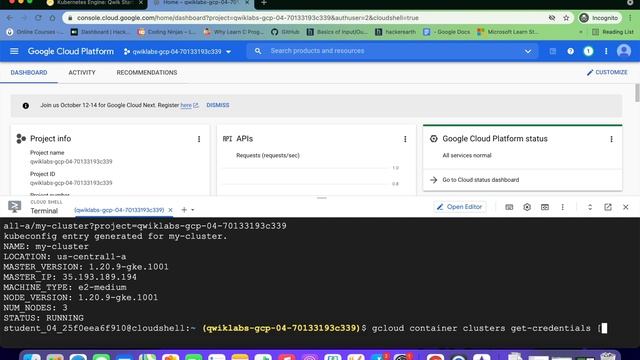Open the navigation hamburger menu
Viewport: 640px width, 360px height.
click(x=14, y=51)
